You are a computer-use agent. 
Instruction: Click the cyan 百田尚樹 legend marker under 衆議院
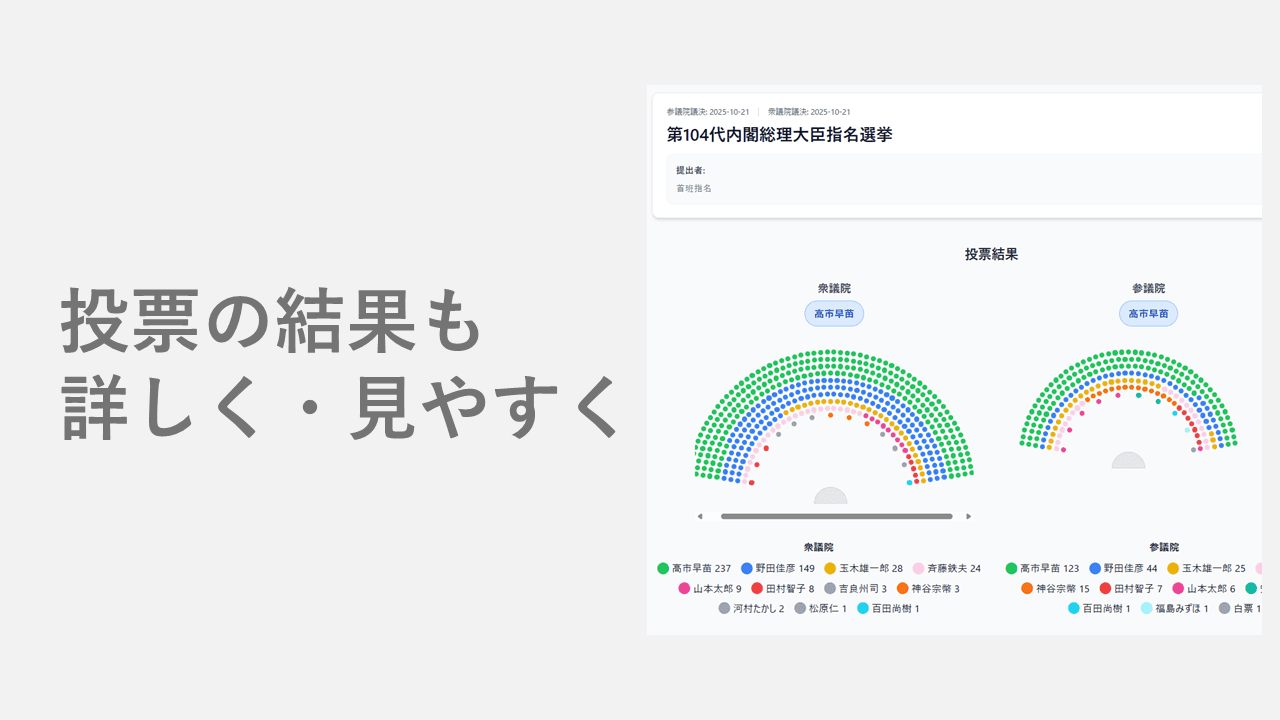pyautogui.click(x=865, y=607)
